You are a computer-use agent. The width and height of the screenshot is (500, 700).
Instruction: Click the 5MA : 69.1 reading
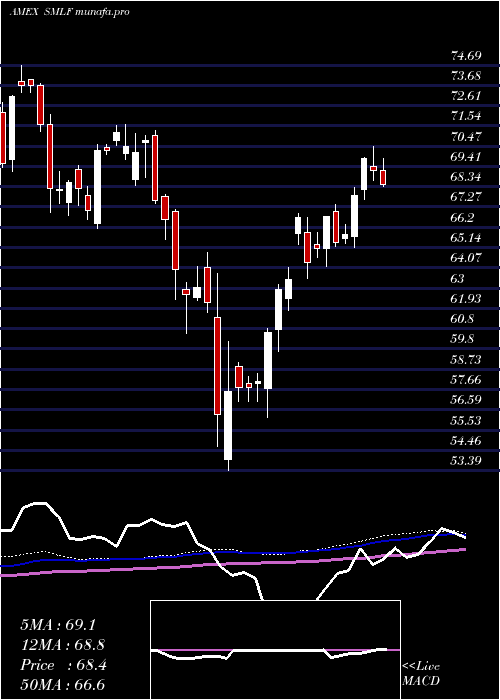58,625
